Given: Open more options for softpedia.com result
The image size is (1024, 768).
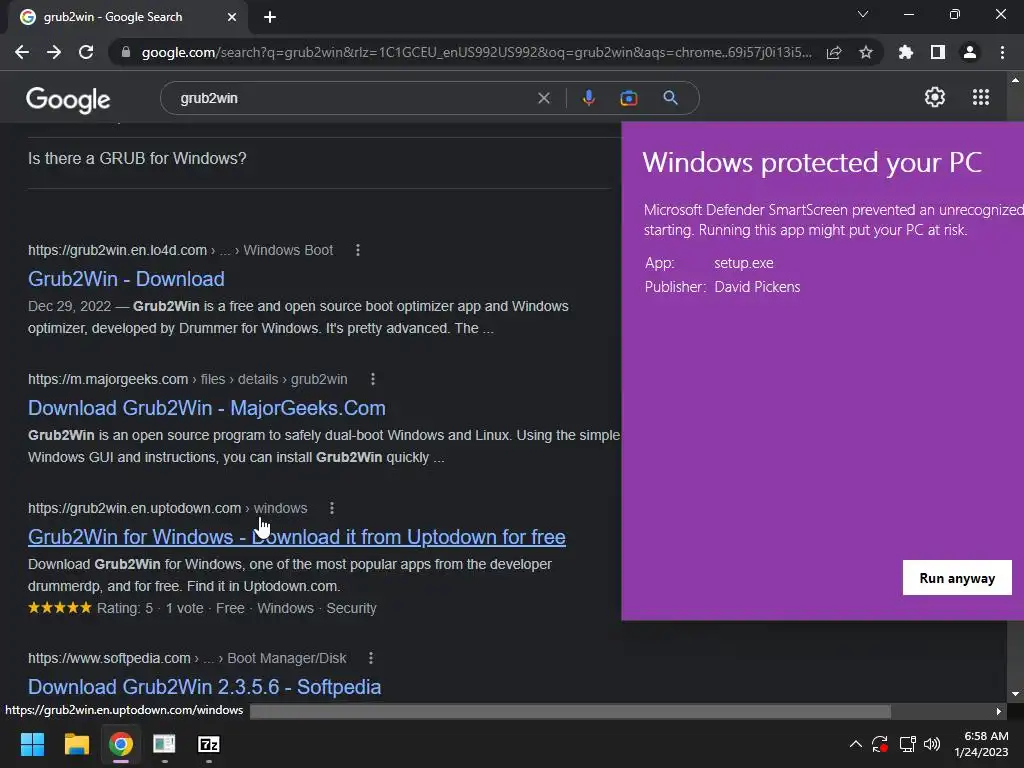Looking at the screenshot, I should [x=371, y=658].
